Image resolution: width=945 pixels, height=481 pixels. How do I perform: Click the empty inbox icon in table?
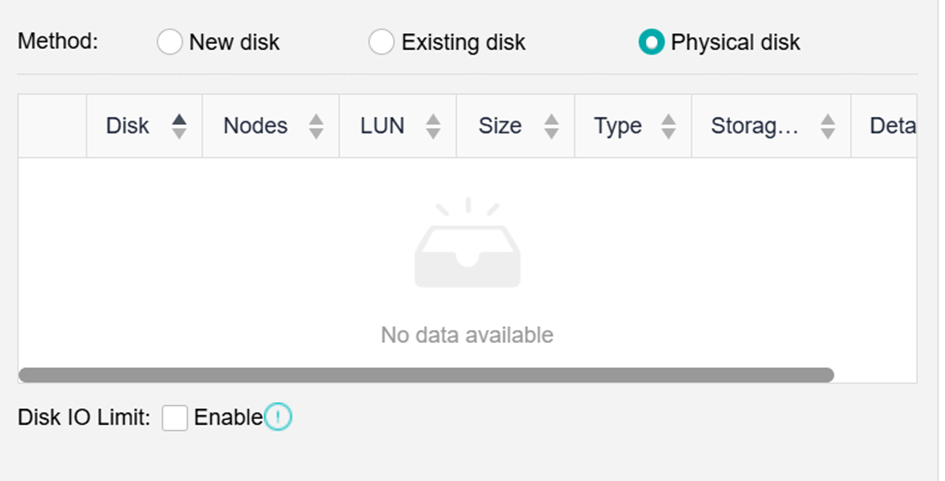[x=467, y=245]
